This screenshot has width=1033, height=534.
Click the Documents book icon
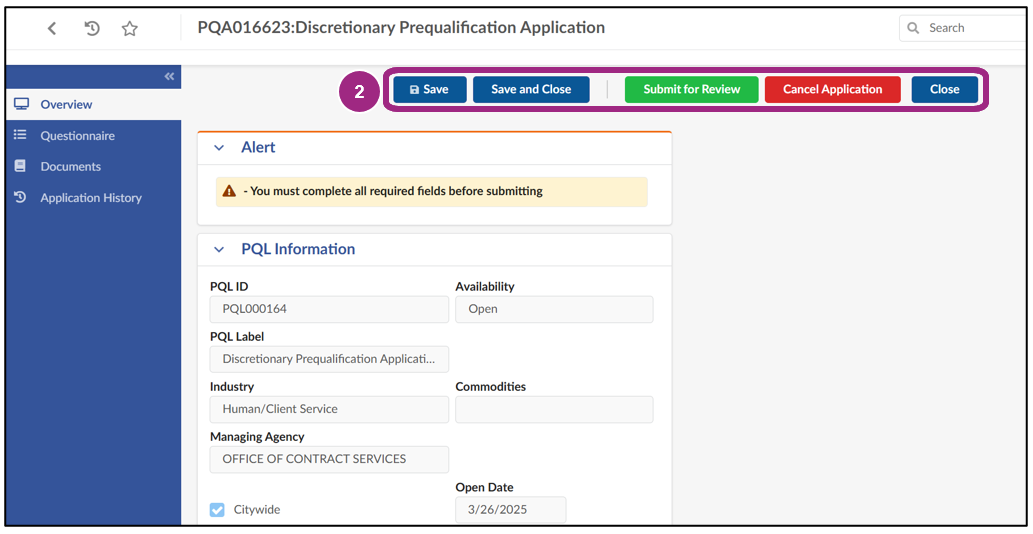20,166
